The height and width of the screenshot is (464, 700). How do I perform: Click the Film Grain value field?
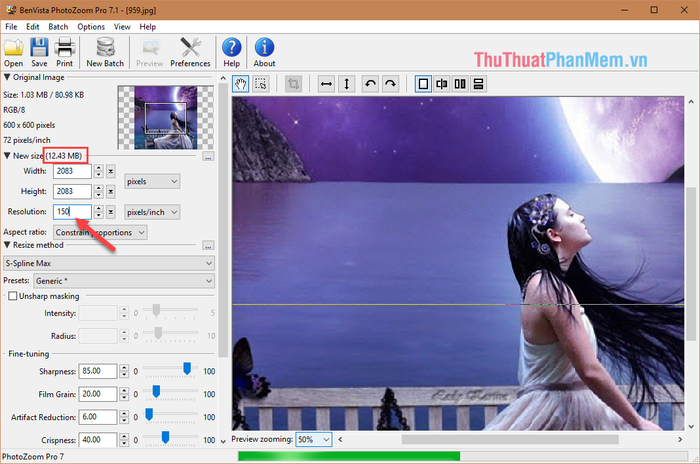(x=97, y=394)
